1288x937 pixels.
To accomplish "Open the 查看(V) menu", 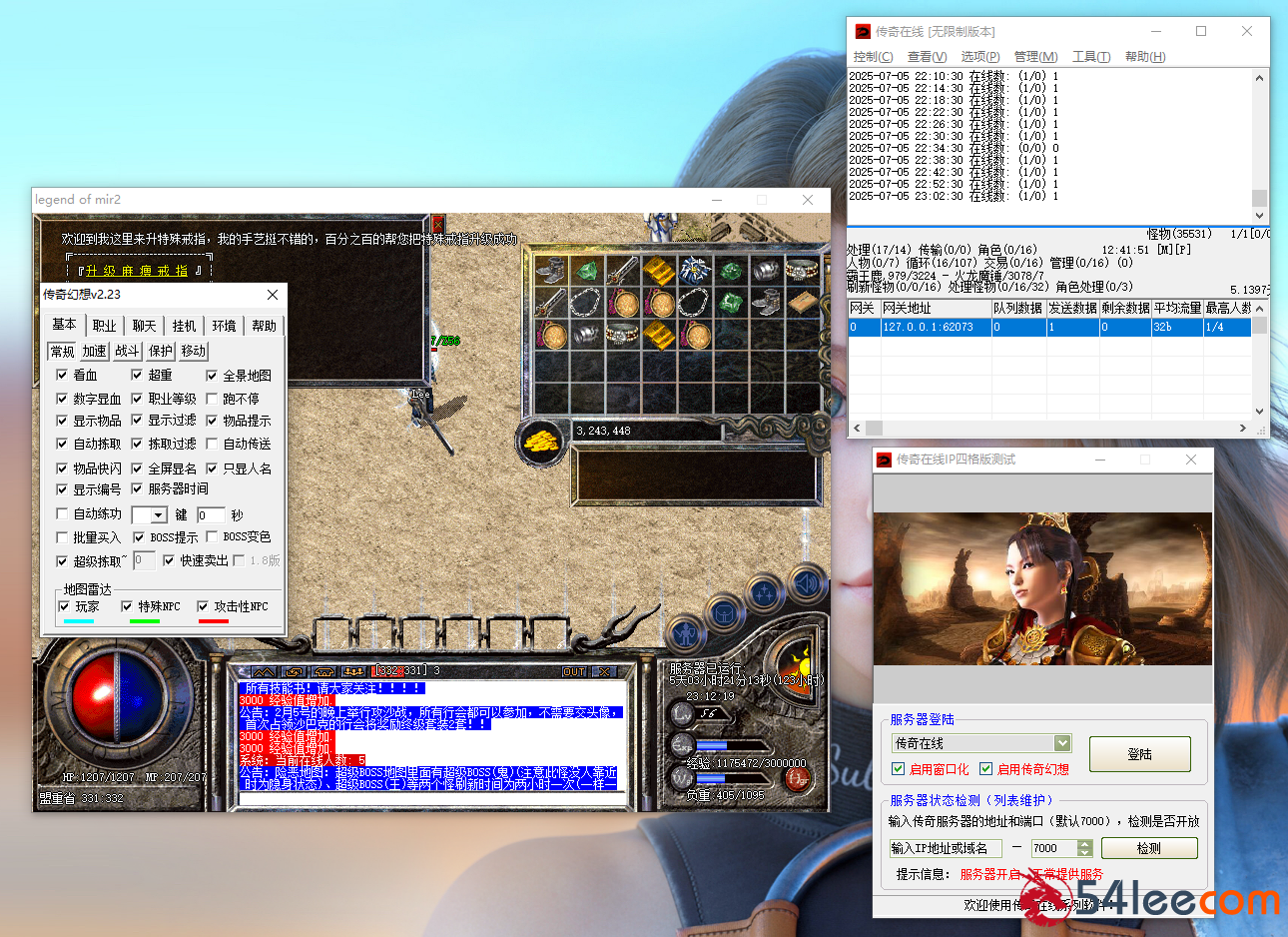I will pos(927,57).
